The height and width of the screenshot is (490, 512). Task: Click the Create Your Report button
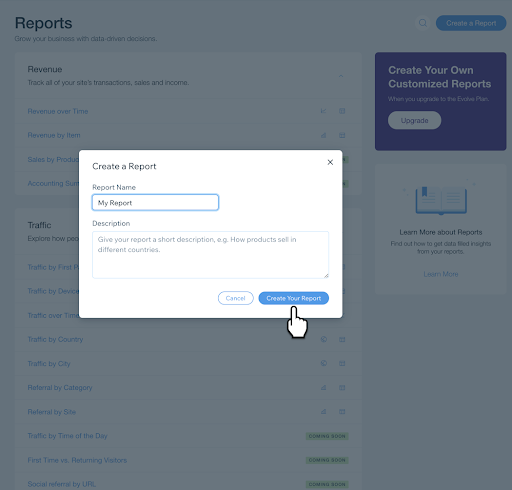click(x=294, y=298)
